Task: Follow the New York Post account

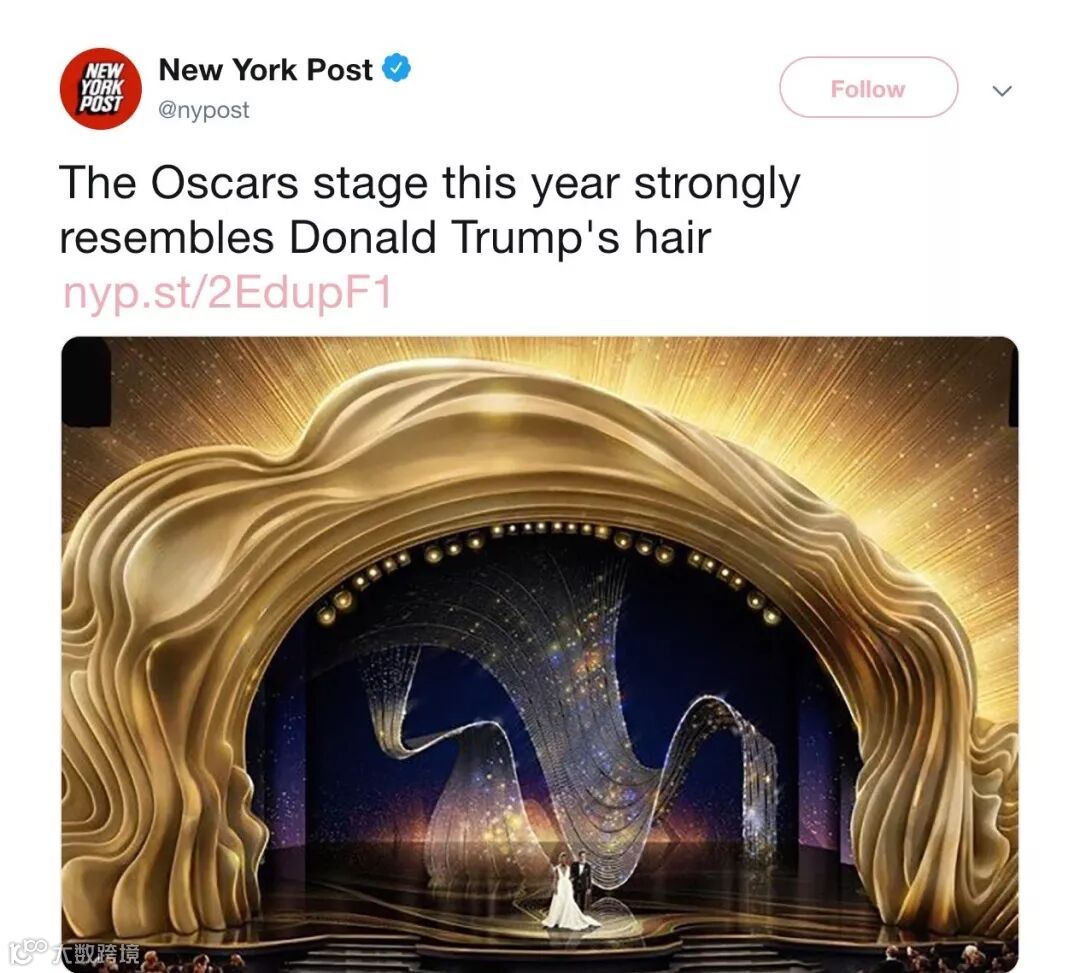Action: point(868,87)
